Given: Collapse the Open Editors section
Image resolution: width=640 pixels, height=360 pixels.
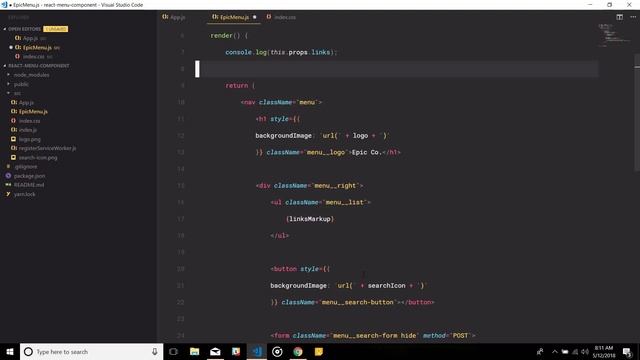Looking at the screenshot, I should [24, 29].
